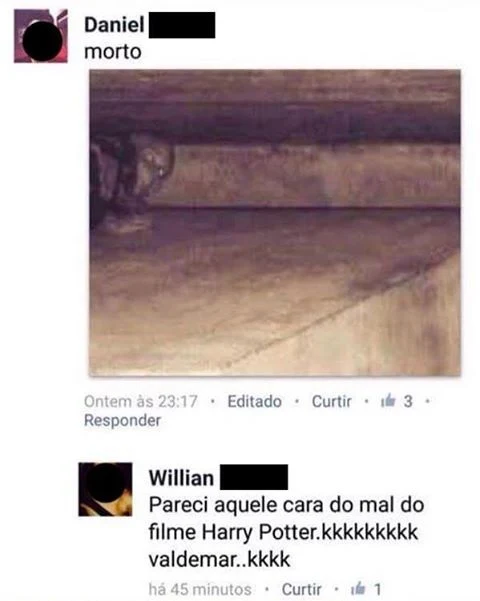The image size is (480, 601).
Task: Click the 'Ontem às 23:17' timestamp
Action: tap(141, 401)
